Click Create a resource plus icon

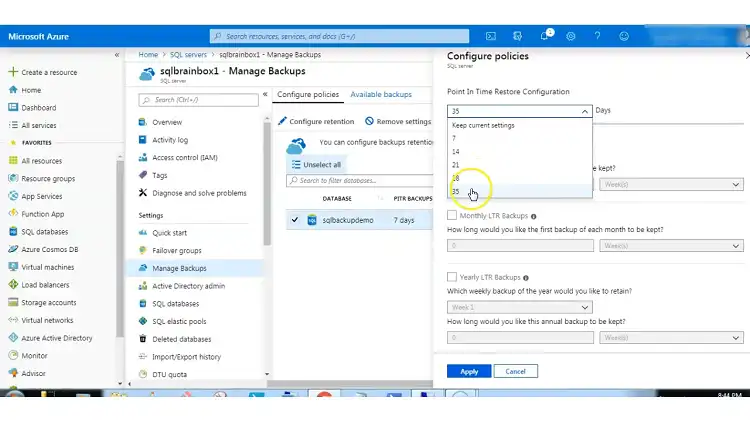(x=13, y=72)
